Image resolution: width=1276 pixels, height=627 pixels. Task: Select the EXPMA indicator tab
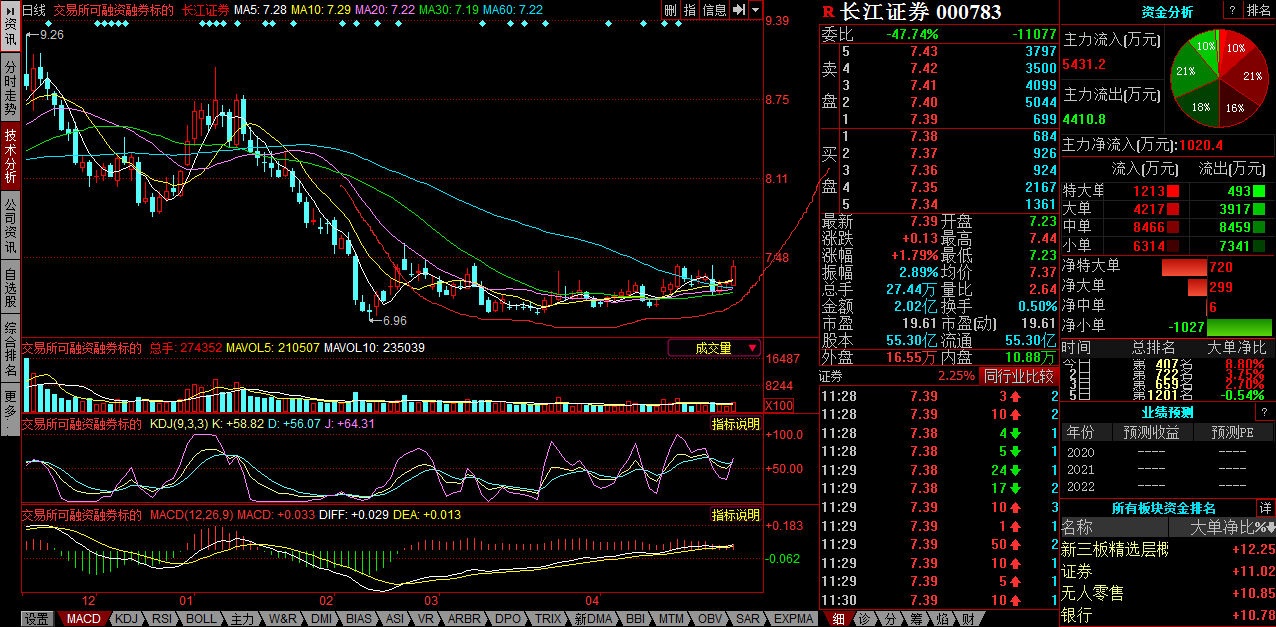click(x=795, y=619)
